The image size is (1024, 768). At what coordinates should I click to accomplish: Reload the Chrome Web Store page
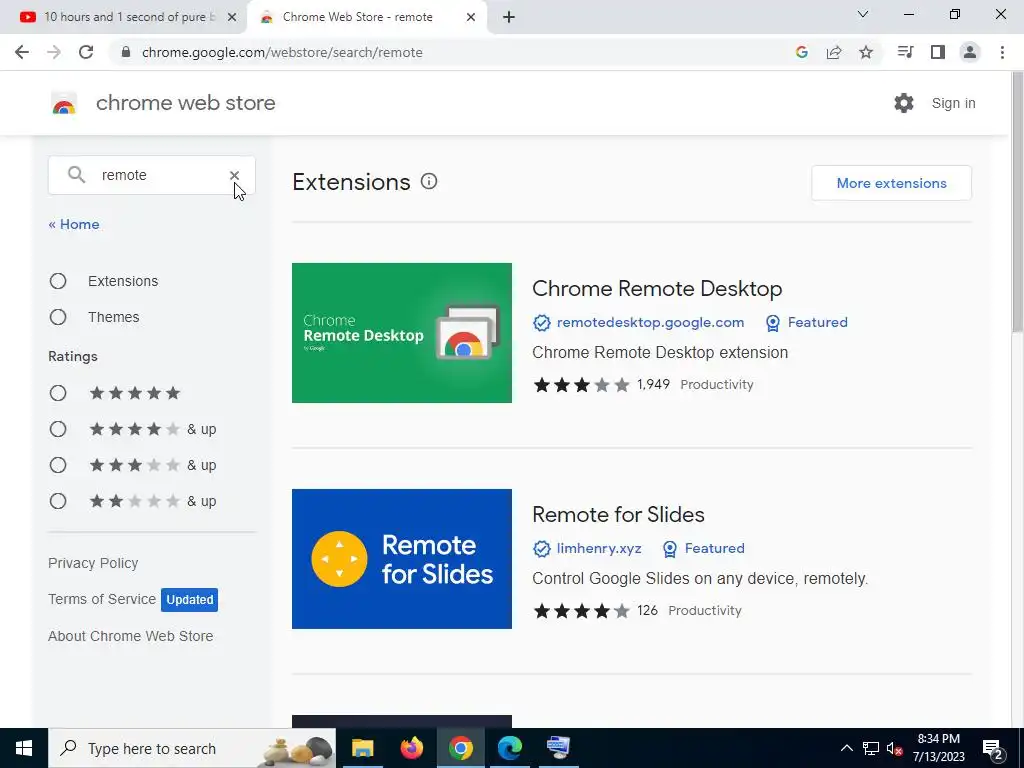tap(86, 52)
